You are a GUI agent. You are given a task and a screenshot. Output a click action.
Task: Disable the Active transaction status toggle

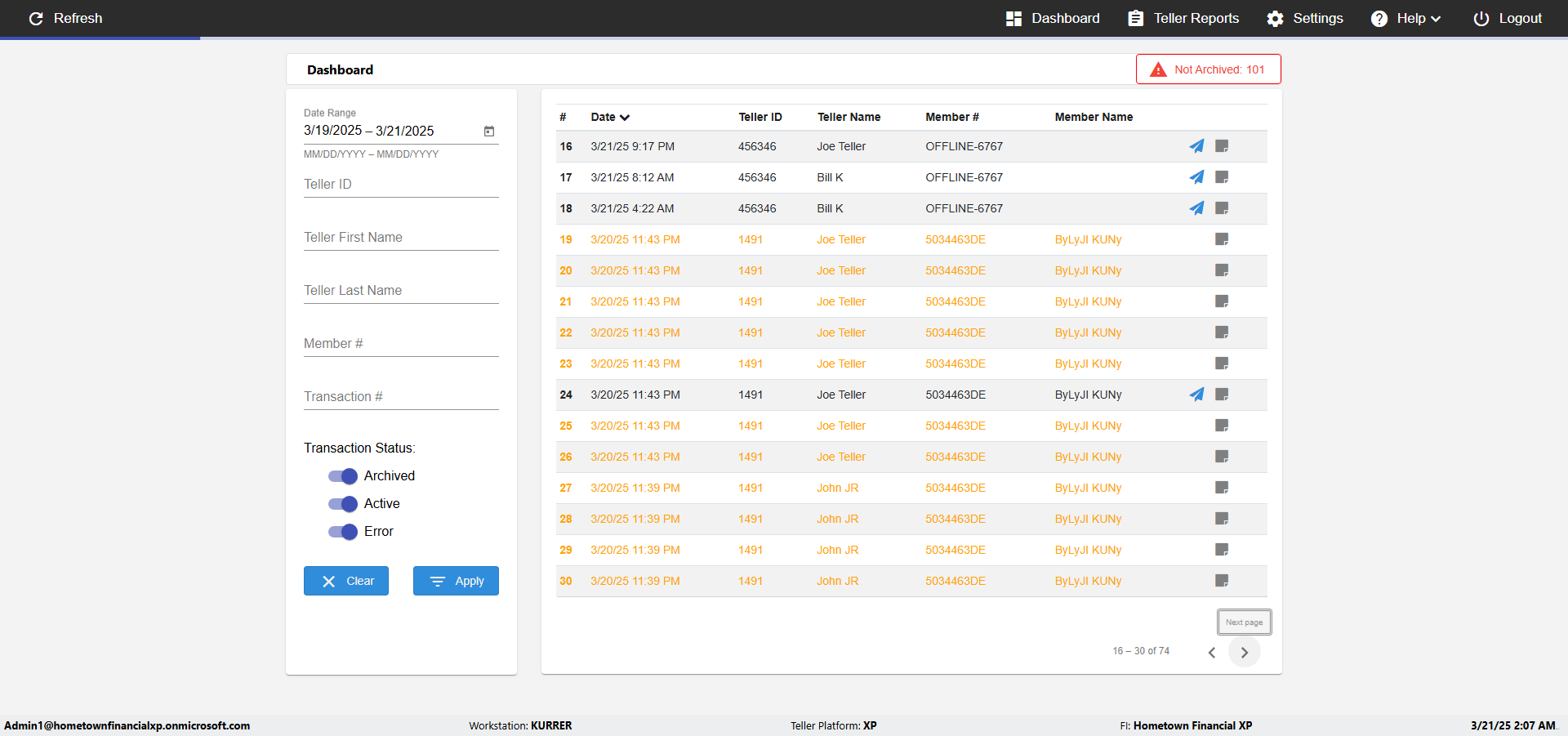click(x=343, y=504)
